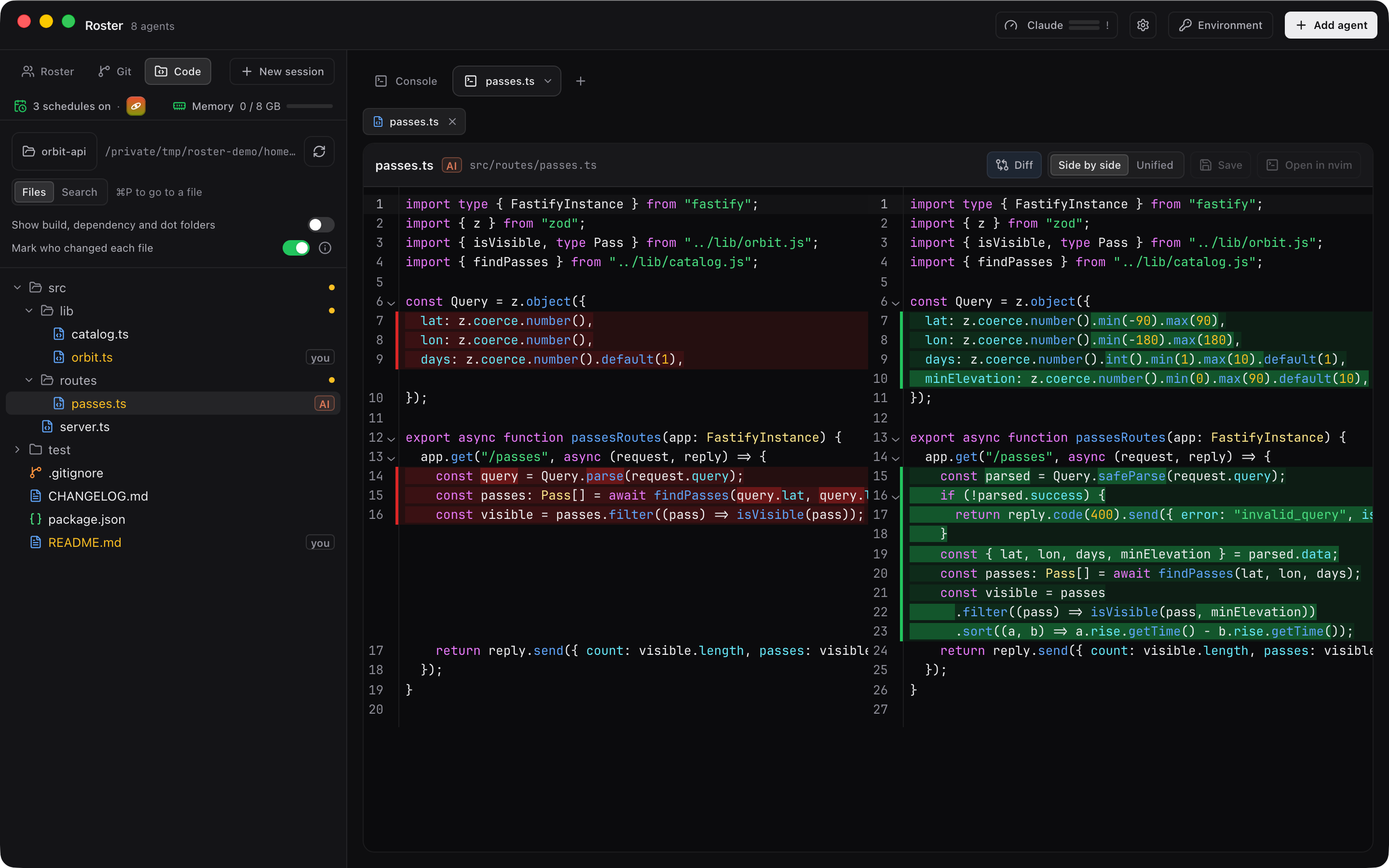Start a New session
This screenshot has width=1389, height=868.
tap(283, 71)
